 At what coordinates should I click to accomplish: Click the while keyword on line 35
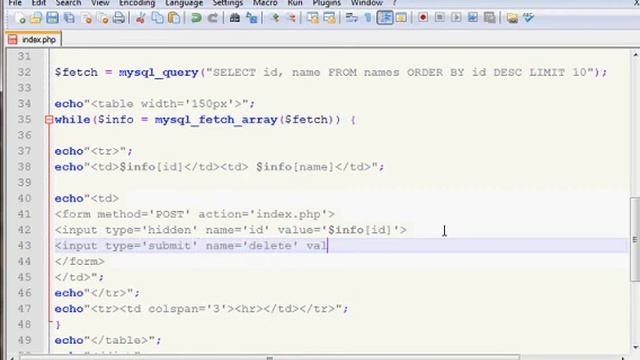[72, 120]
